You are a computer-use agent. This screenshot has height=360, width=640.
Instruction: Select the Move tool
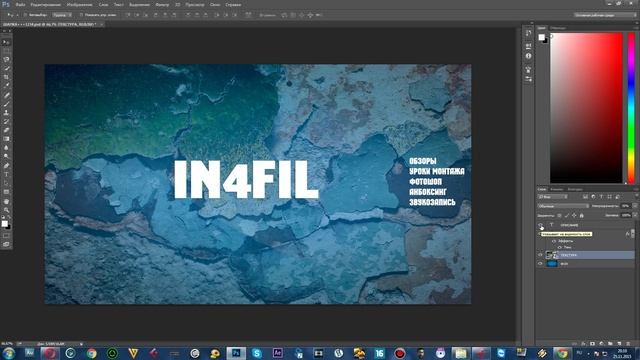(6, 42)
